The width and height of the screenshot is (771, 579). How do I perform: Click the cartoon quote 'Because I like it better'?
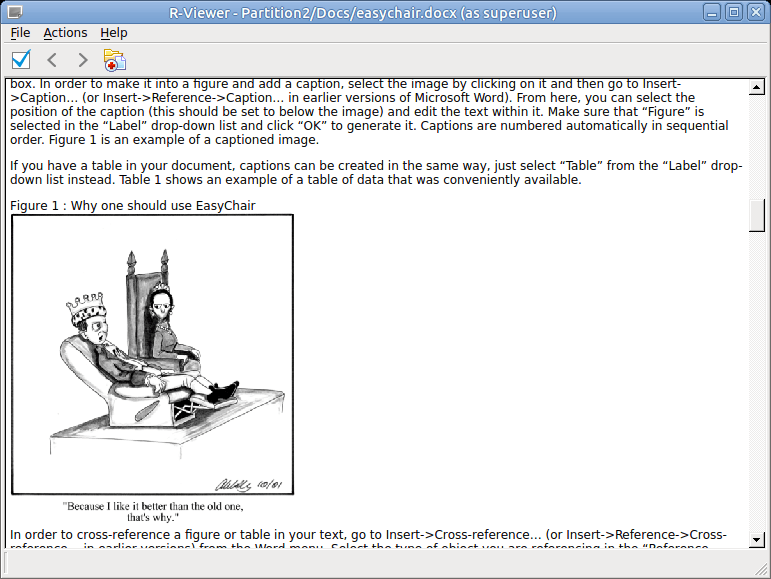pos(153,512)
